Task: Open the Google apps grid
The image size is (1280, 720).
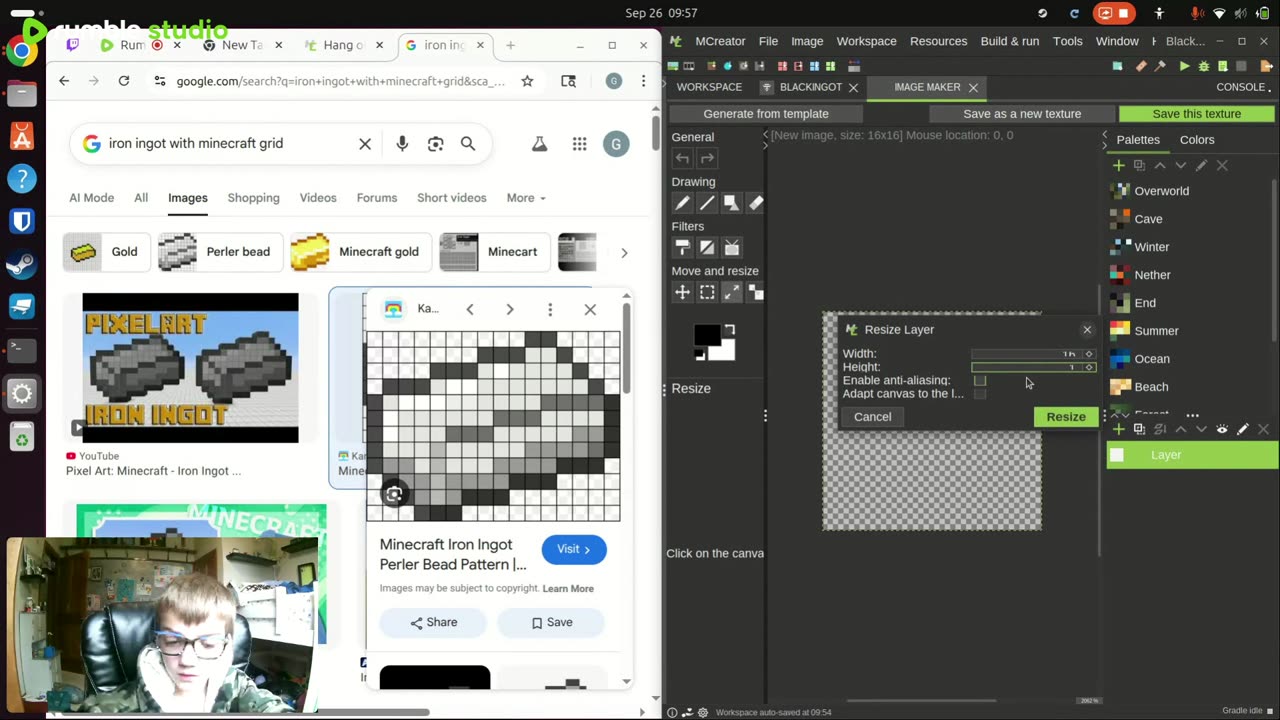Action: tap(579, 144)
